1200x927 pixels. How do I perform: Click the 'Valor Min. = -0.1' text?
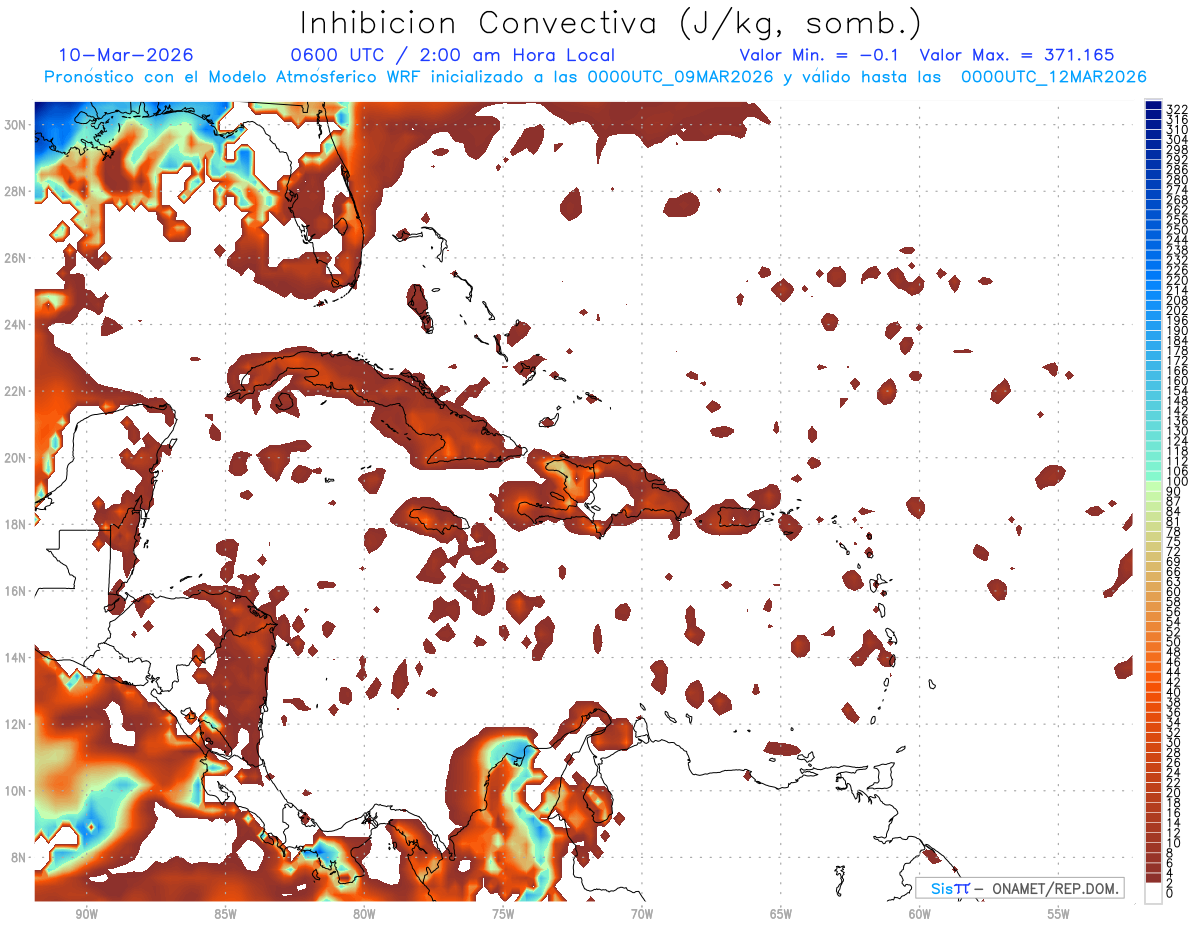click(820, 55)
